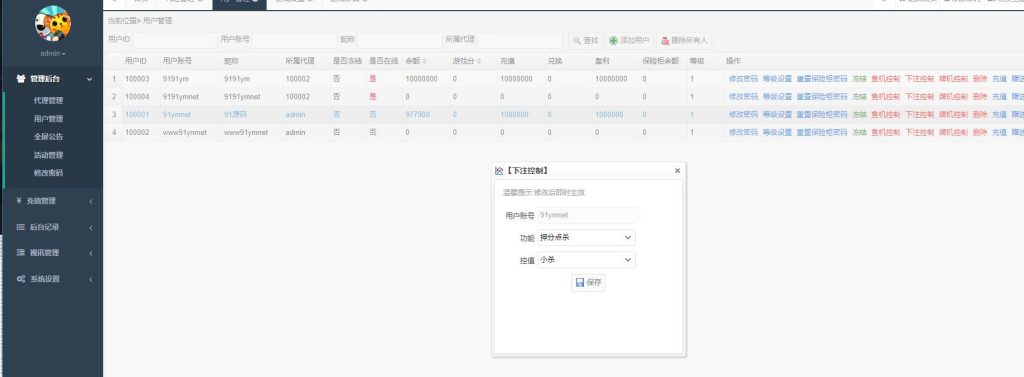1024x377 pixels.
Task: Open the 功能 dropdown in 下注控制 dialog
Action: 586,238
